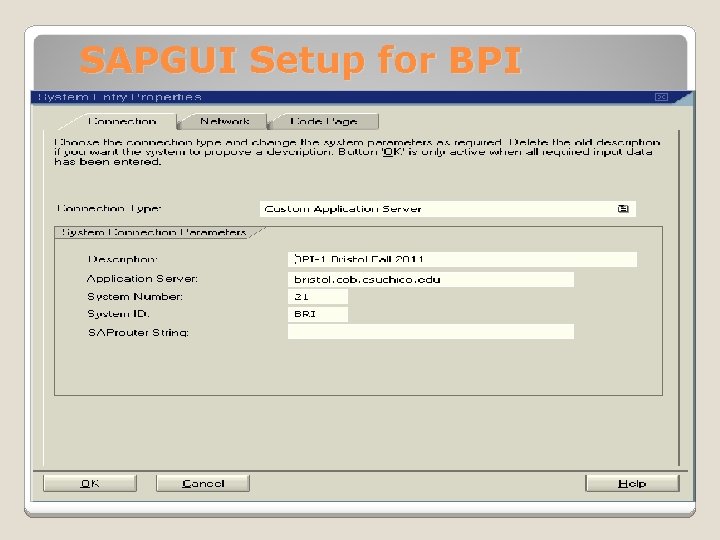Switch to the Connection tab
The image size is (720, 540).
coord(122,121)
